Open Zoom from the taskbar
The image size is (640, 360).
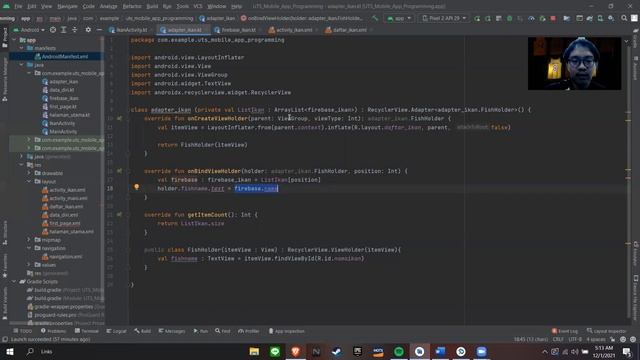click(x=482, y=351)
